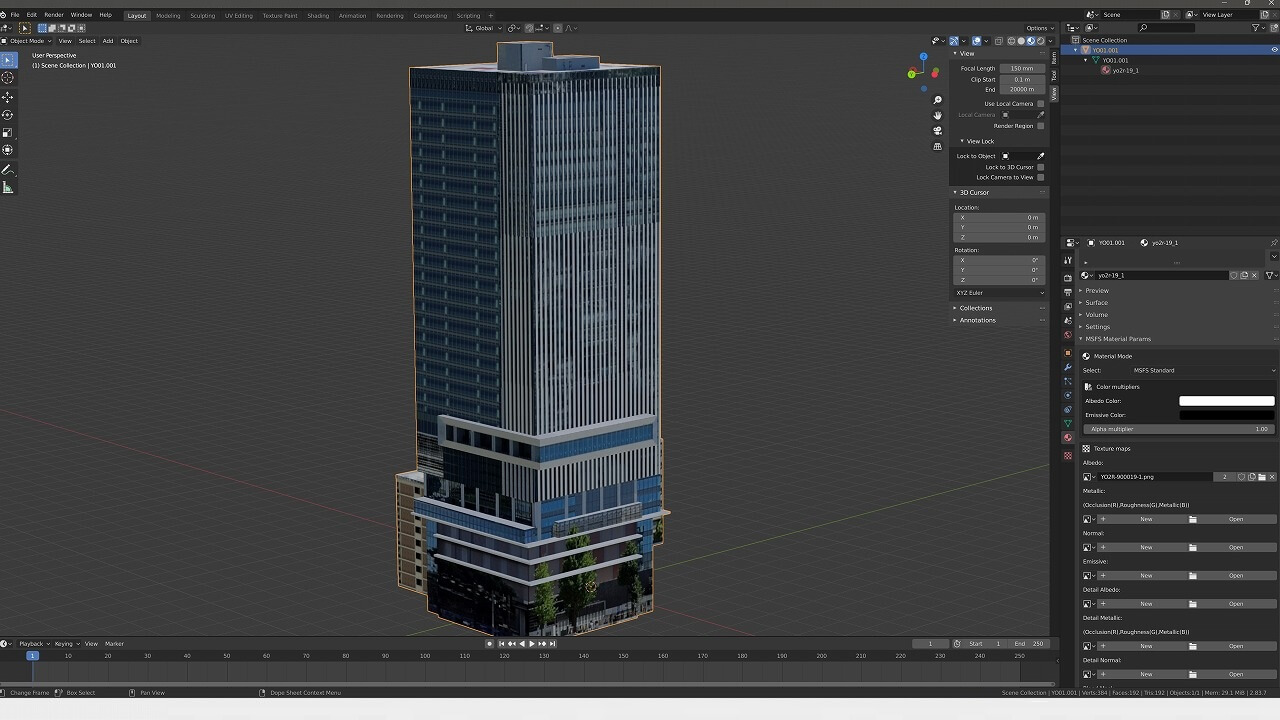Open the Modifier properties wrench tab
Image resolution: width=1280 pixels, height=720 pixels.
(x=1068, y=367)
